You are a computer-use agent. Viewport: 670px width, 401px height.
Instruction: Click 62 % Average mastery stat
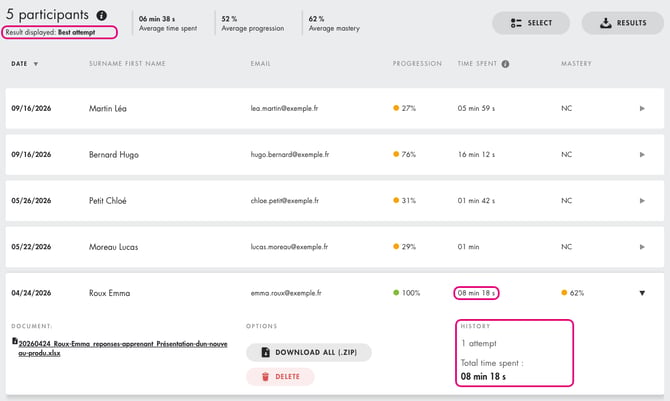(x=334, y=24)
